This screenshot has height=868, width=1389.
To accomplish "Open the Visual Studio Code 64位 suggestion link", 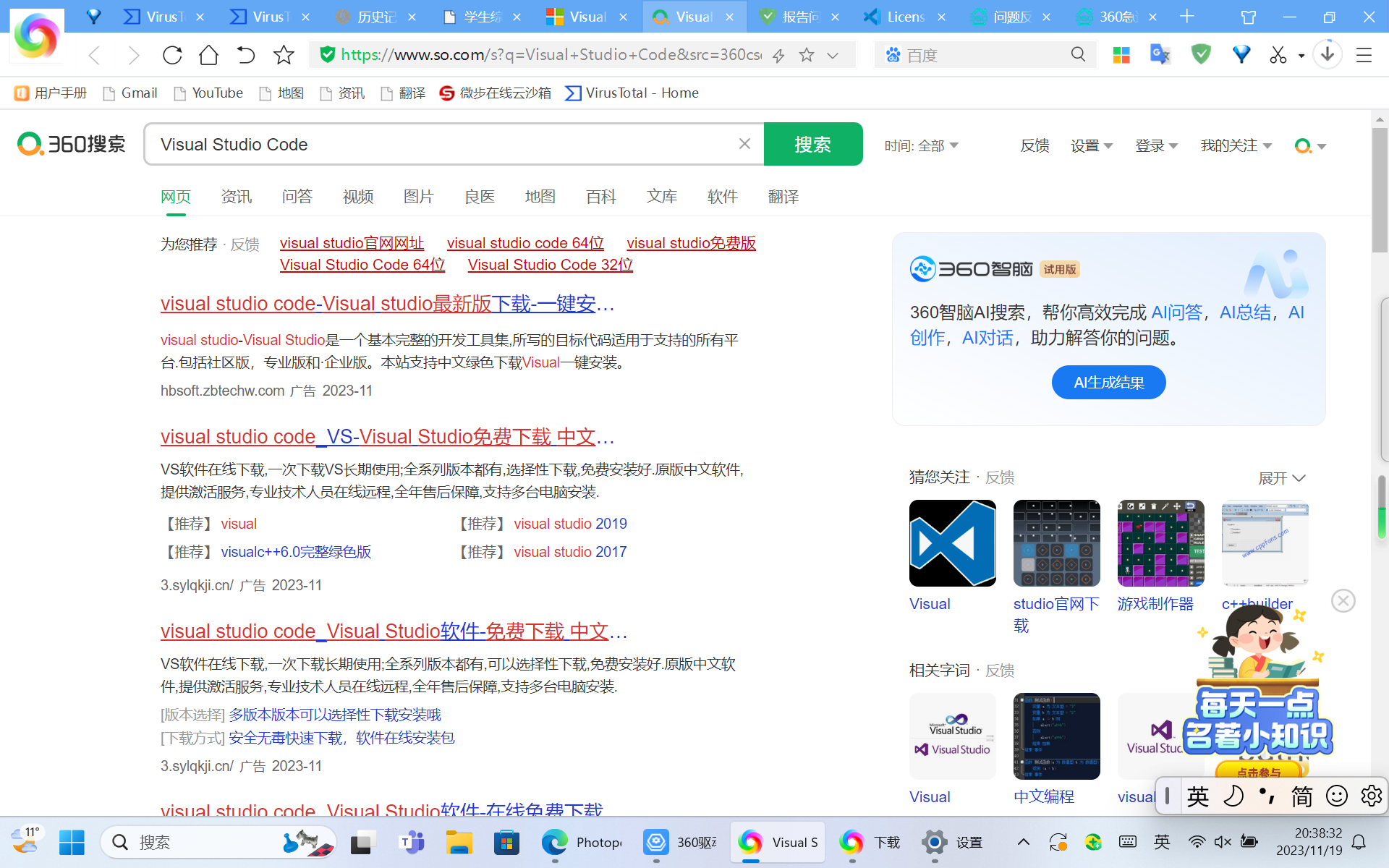I will click(x=362, y=265).
